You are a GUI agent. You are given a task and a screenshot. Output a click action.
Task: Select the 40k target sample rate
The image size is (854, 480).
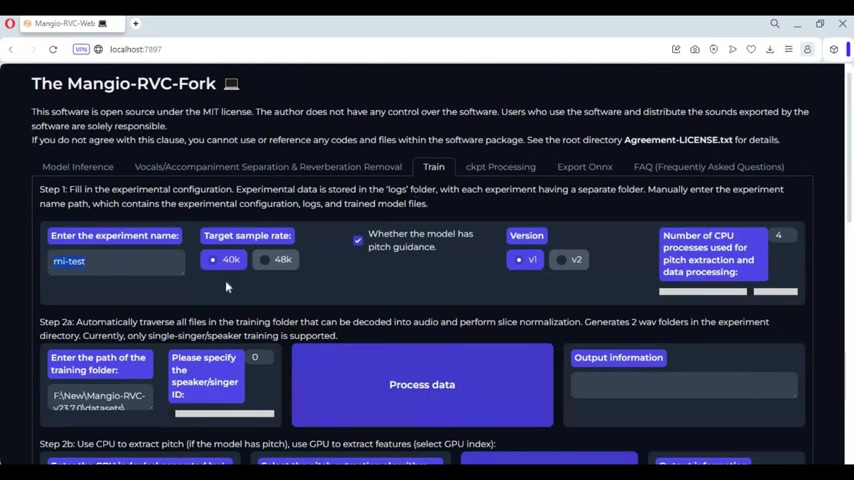pyautogui.click(x=224, y=260)
